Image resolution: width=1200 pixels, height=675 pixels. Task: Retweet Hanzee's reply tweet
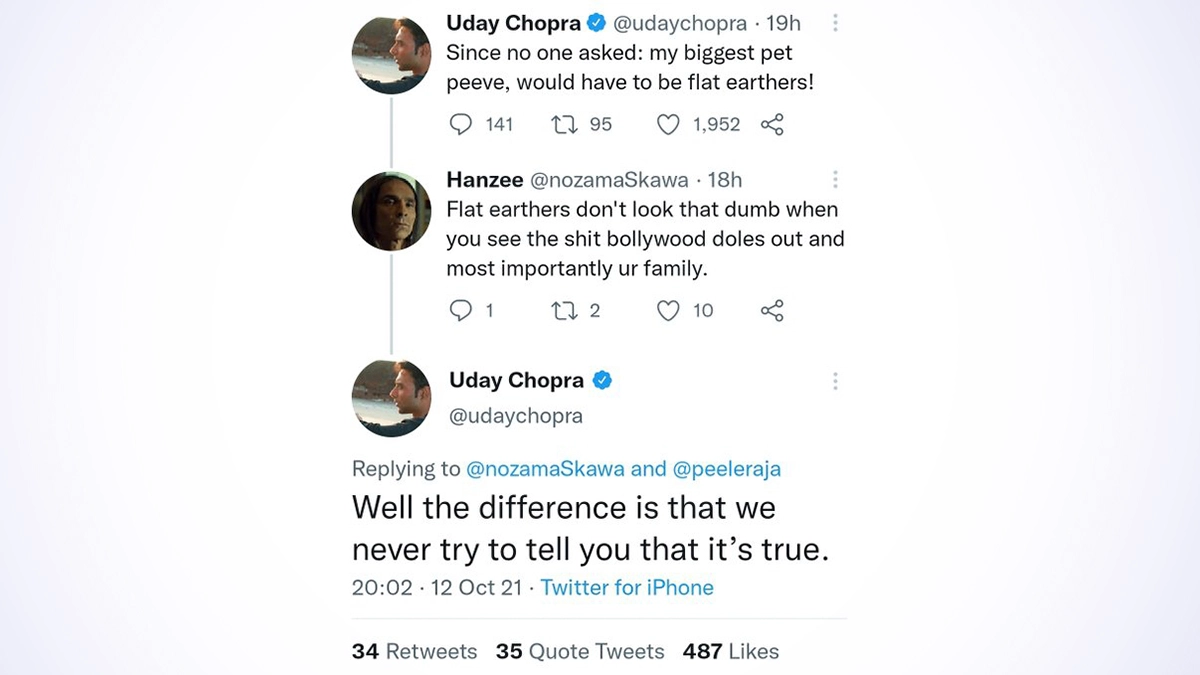[563, 311]
